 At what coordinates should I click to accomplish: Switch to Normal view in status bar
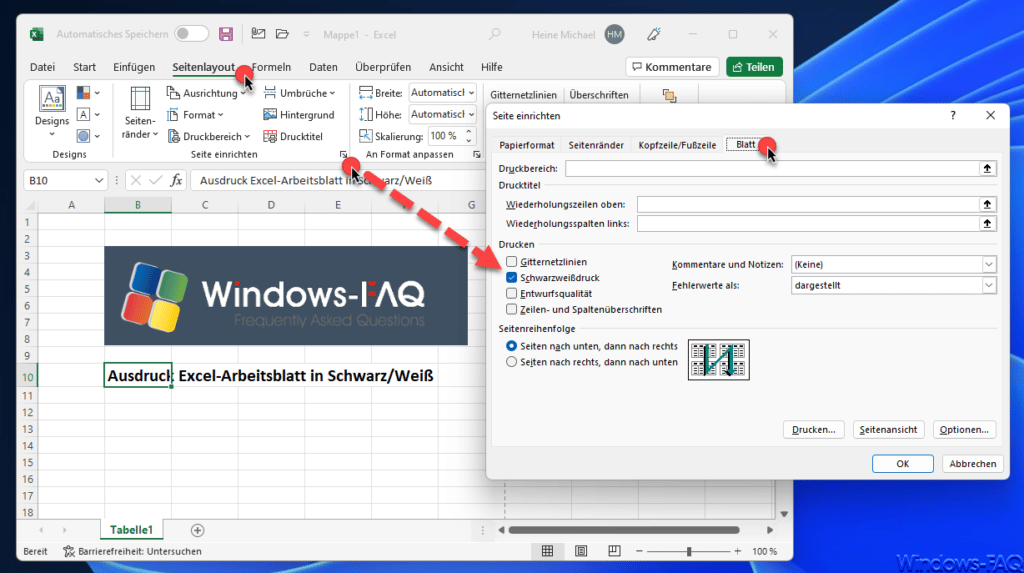pos(547,551)
